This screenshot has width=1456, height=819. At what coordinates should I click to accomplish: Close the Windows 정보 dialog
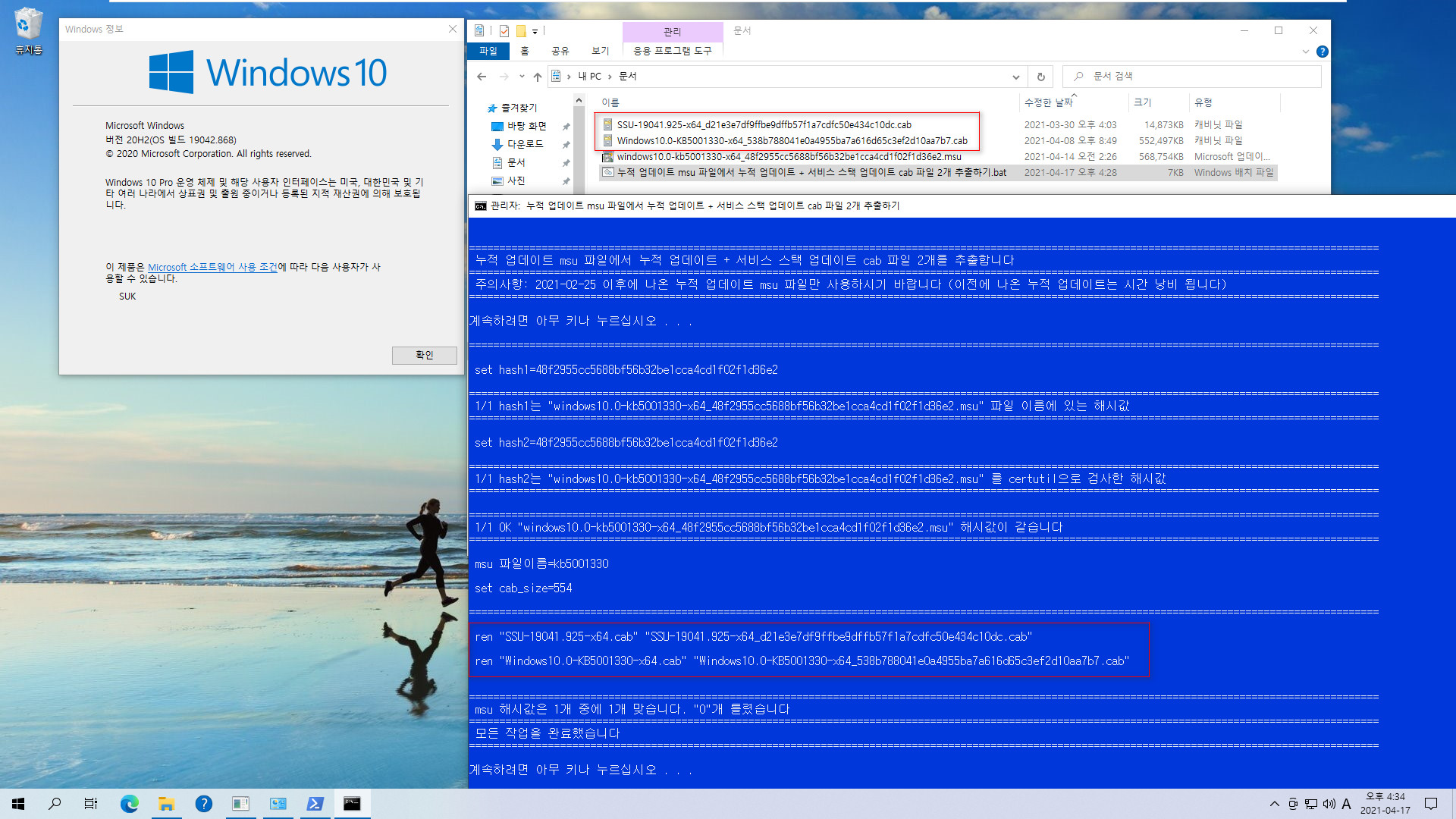(x=453, y=29)
